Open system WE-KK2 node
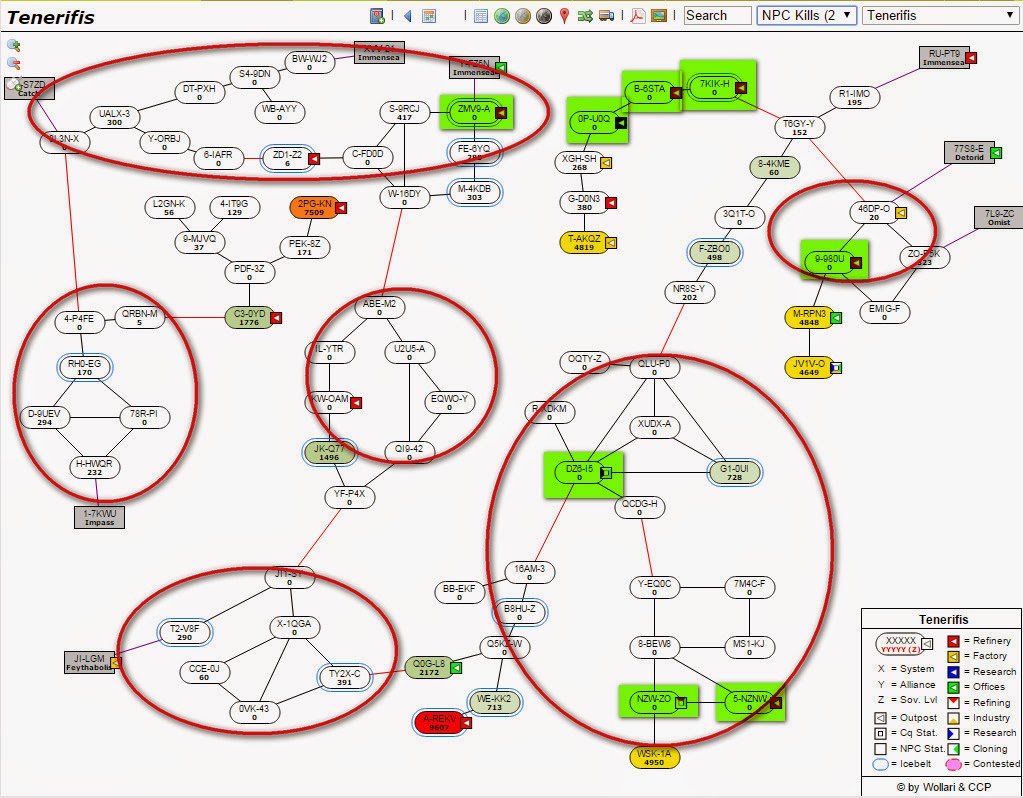Image resolution: width=1023 pixels, height=798 pixels. (x=495, y=703)
